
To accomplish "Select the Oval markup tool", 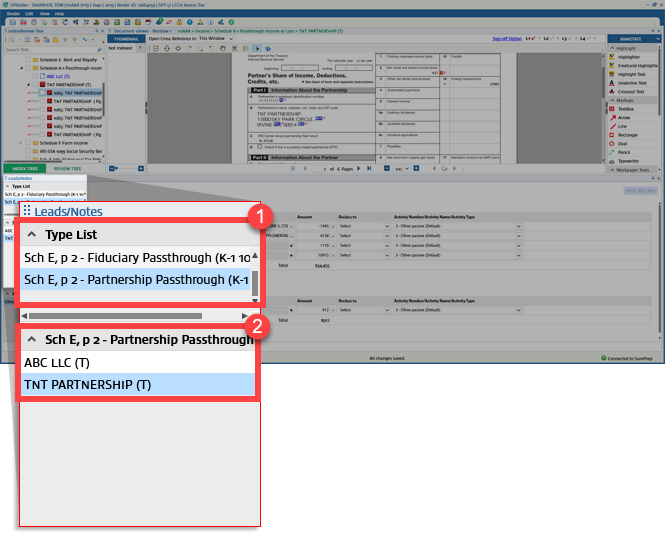I will (x=623, y=142).
